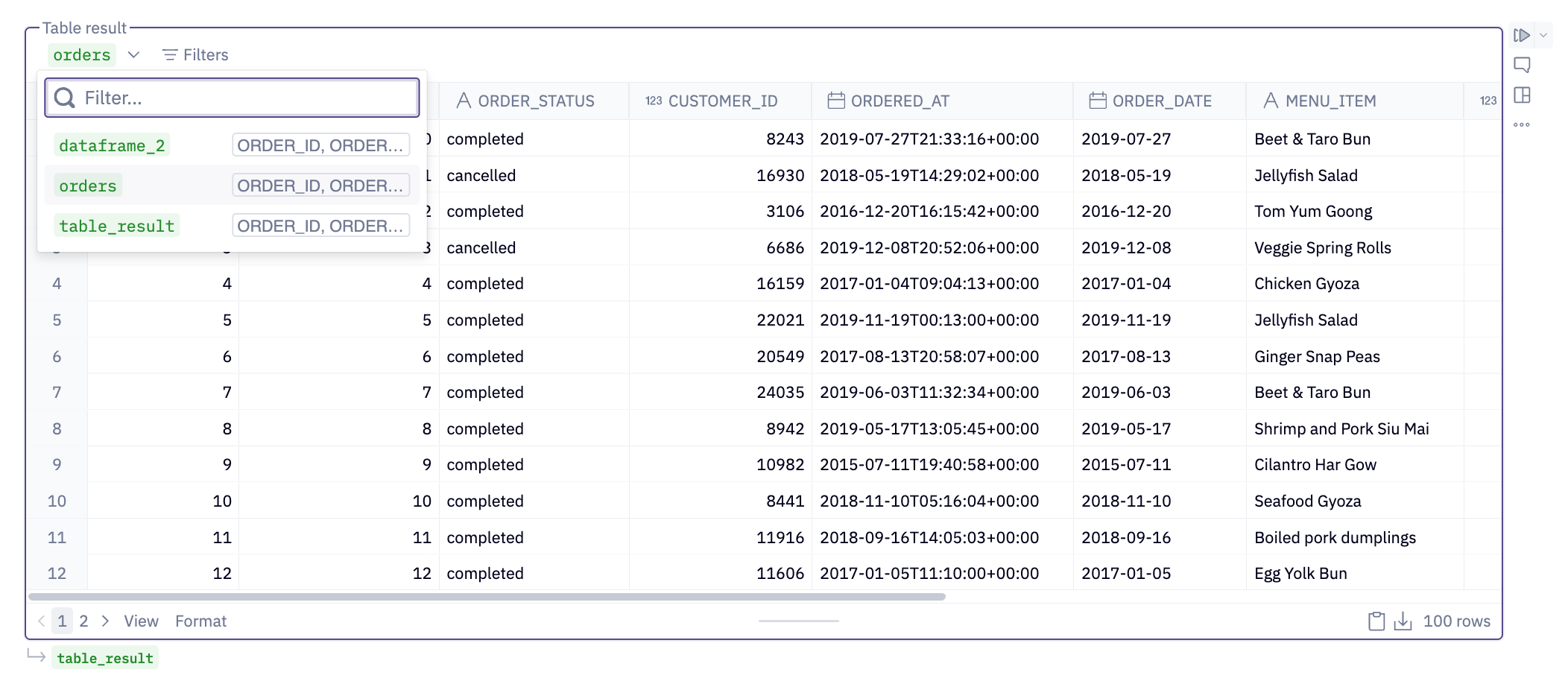Viewport: 1568px width, 687px height.
Task: Select the orders entry in the list
Action: click(x=88, y=186)
